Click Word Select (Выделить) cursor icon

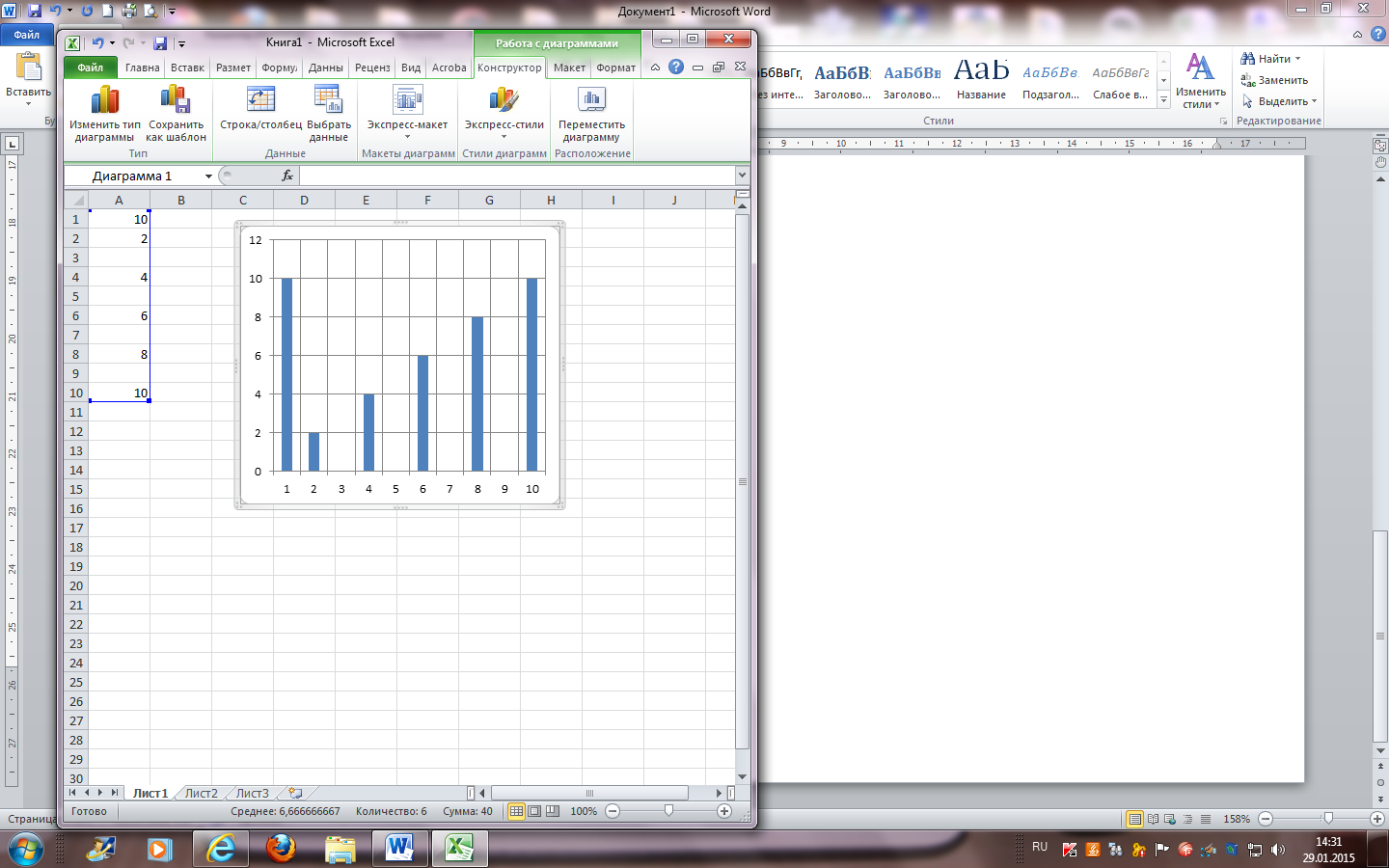click(x=1248, y=101)
